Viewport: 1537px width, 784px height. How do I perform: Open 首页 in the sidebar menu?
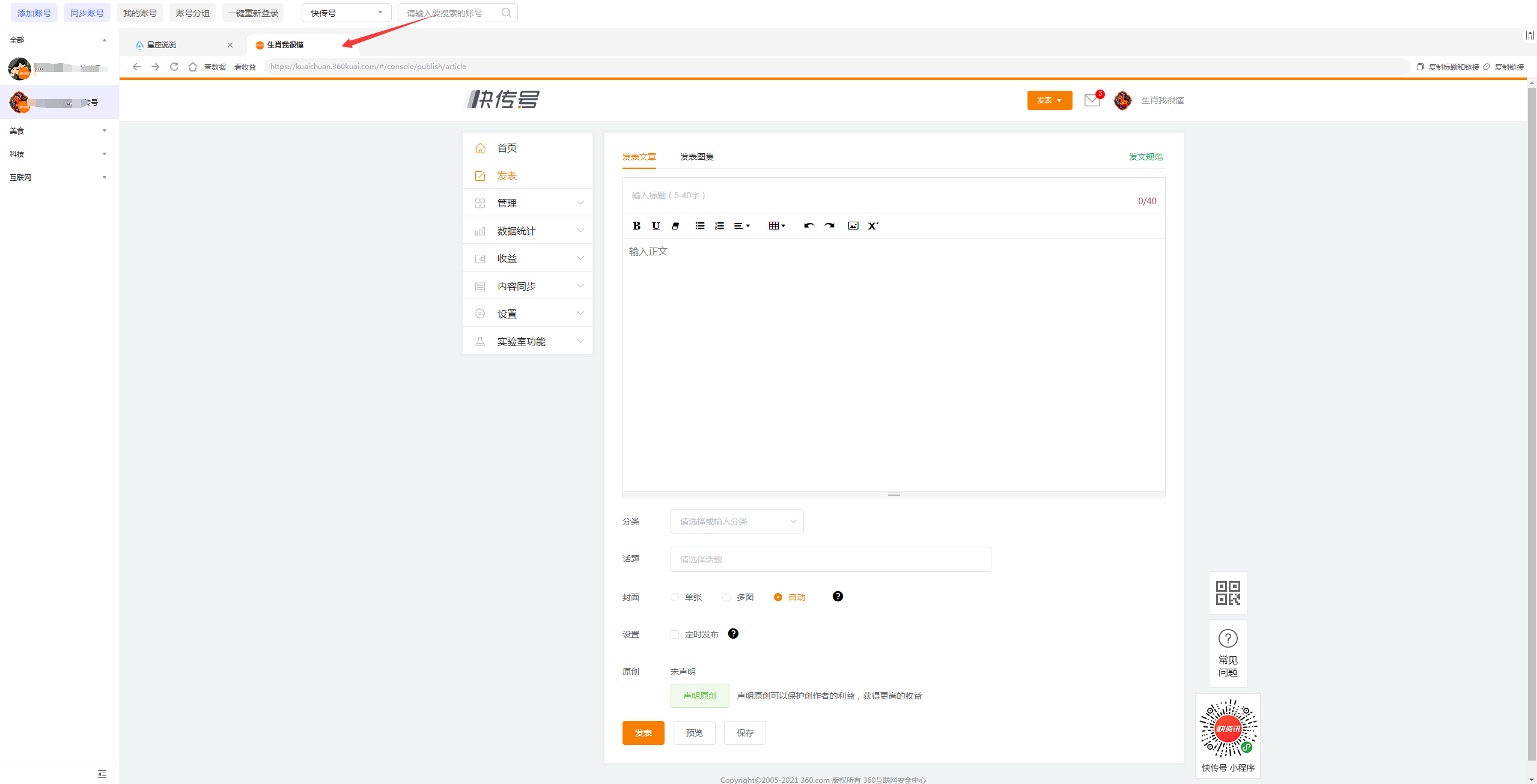click(x=507, y=148)
